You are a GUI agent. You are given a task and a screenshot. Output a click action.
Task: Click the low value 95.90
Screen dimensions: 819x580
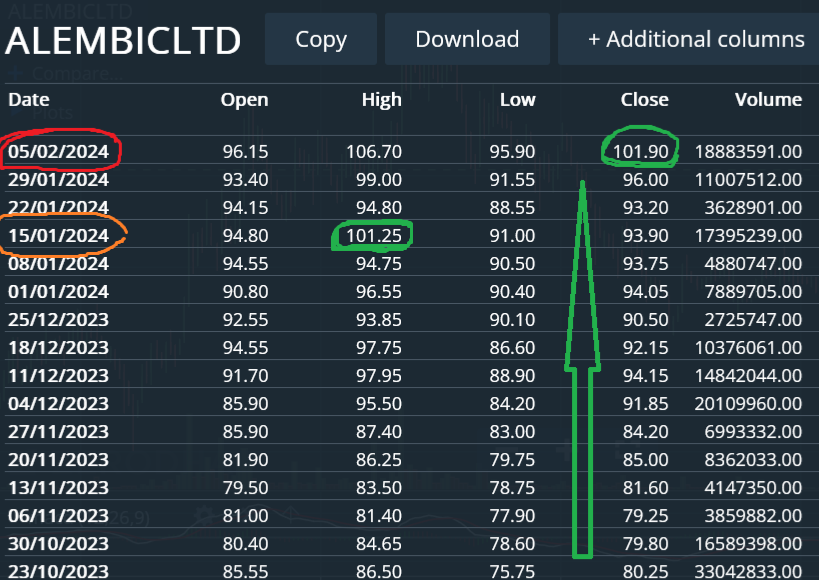coord(512,152)
